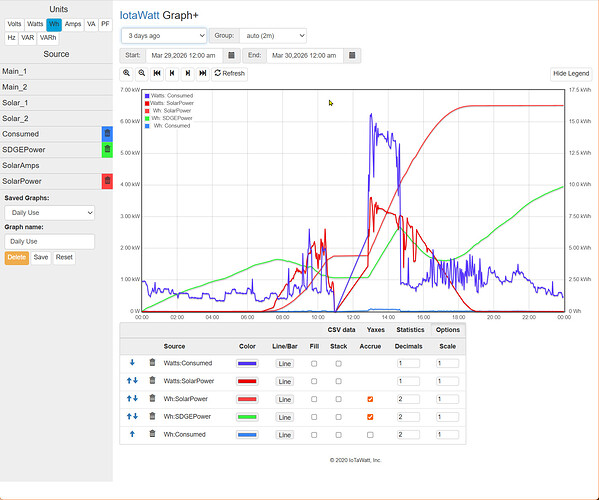Remove SolarPower source with red trash icon
Screen dimensions: 599x500
pyautogui.click(x=107, y=181)
